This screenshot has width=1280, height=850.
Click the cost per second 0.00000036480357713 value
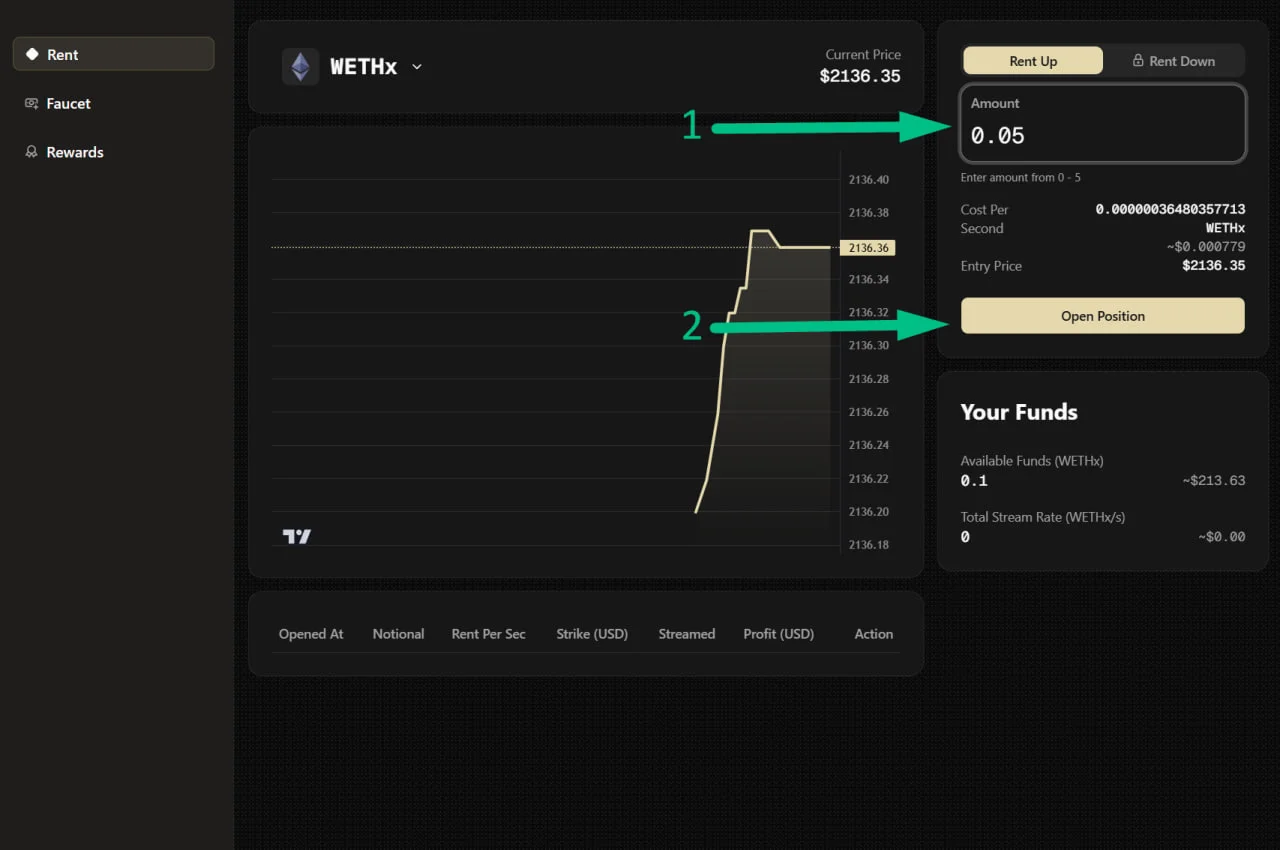pyautogui.click(x=1170, y=210)
